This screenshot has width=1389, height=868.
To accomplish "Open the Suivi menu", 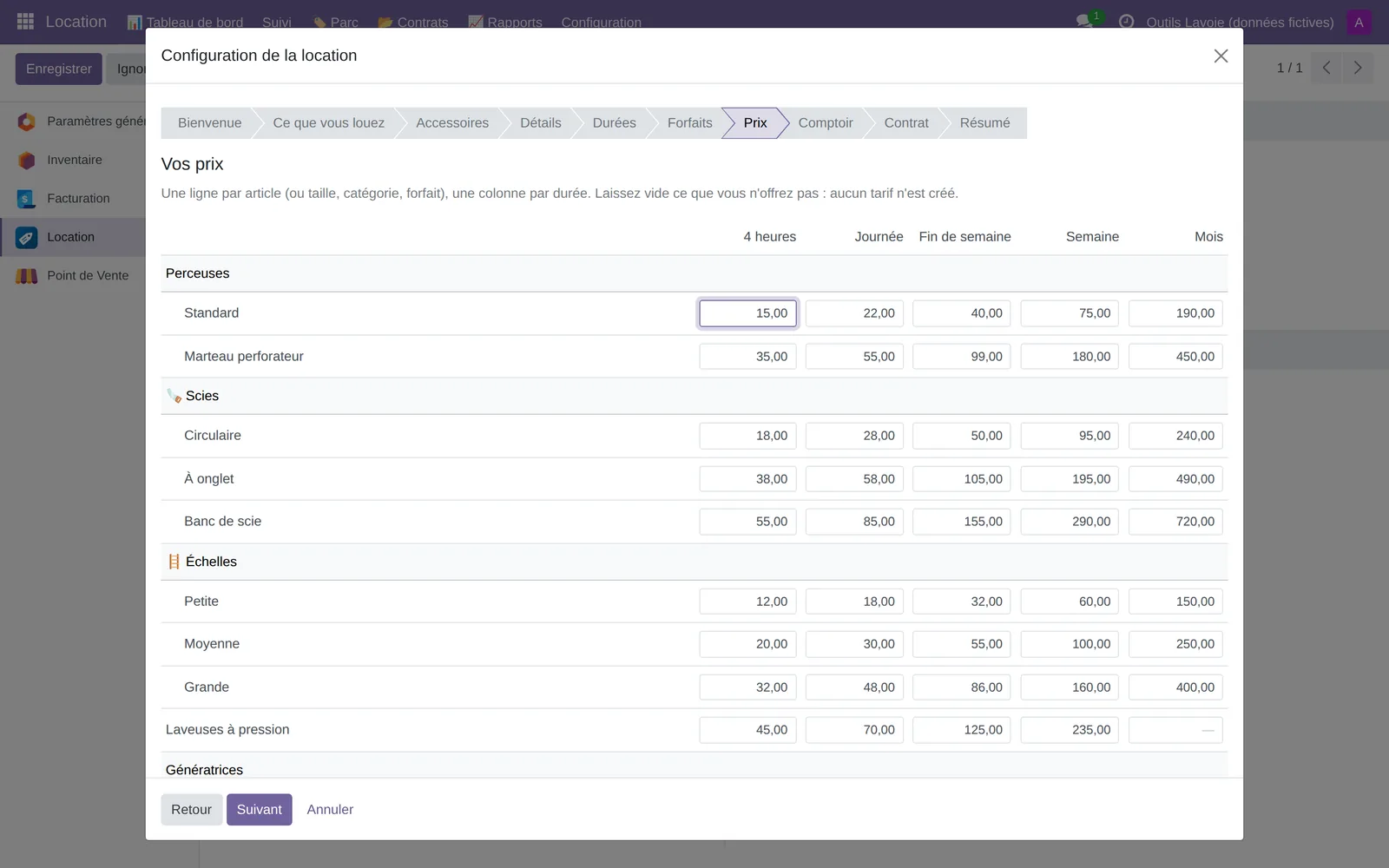I will 277,23.
